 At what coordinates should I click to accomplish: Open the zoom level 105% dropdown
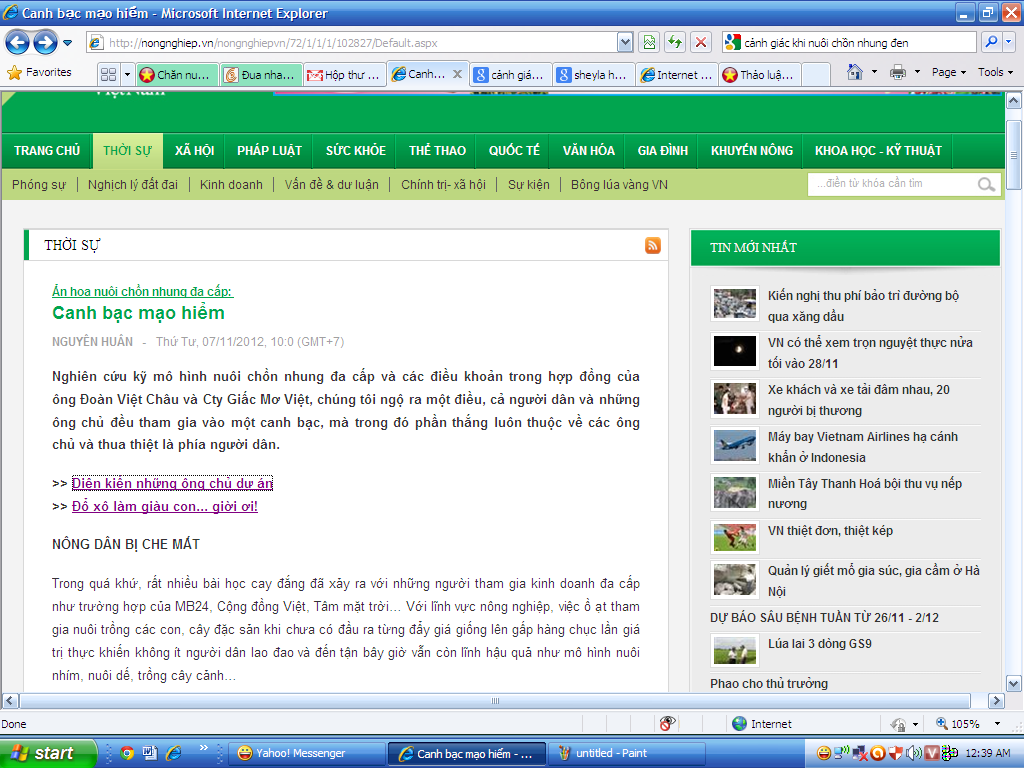point(997,724)
